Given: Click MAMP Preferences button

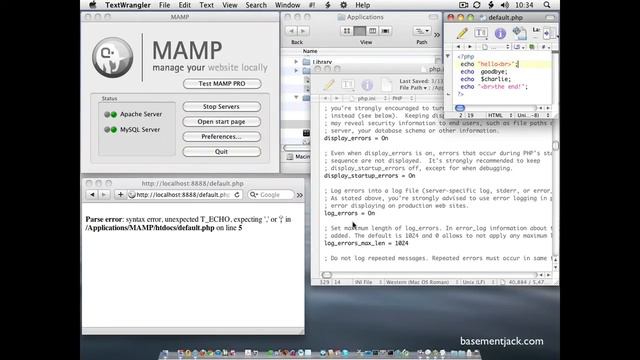Looking at the screenshot, I should (222, 137).
